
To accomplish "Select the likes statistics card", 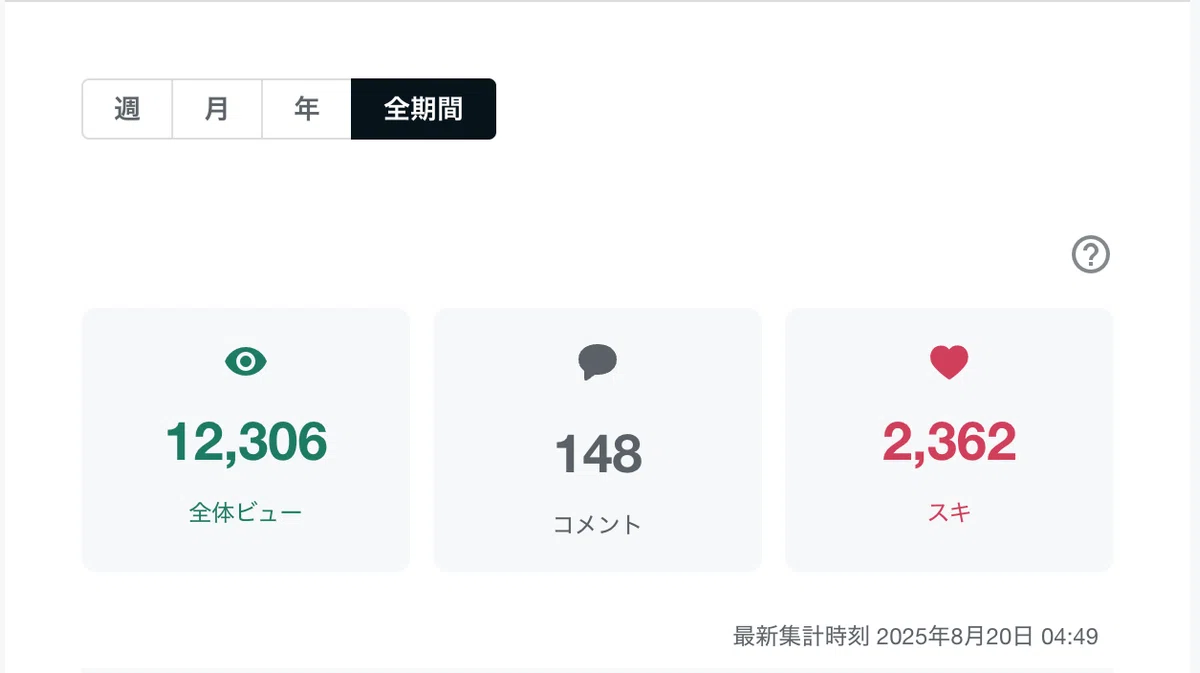I will [x=949, y=440].
